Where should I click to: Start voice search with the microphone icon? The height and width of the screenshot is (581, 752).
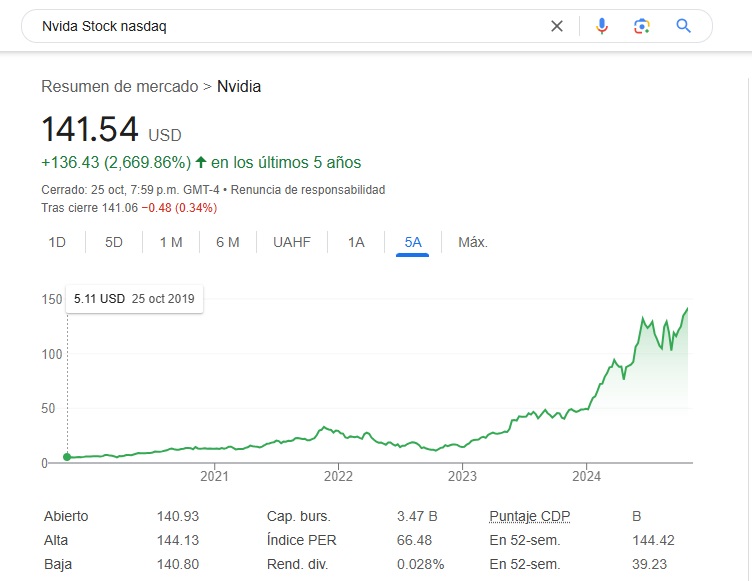[x=602, y=26]
